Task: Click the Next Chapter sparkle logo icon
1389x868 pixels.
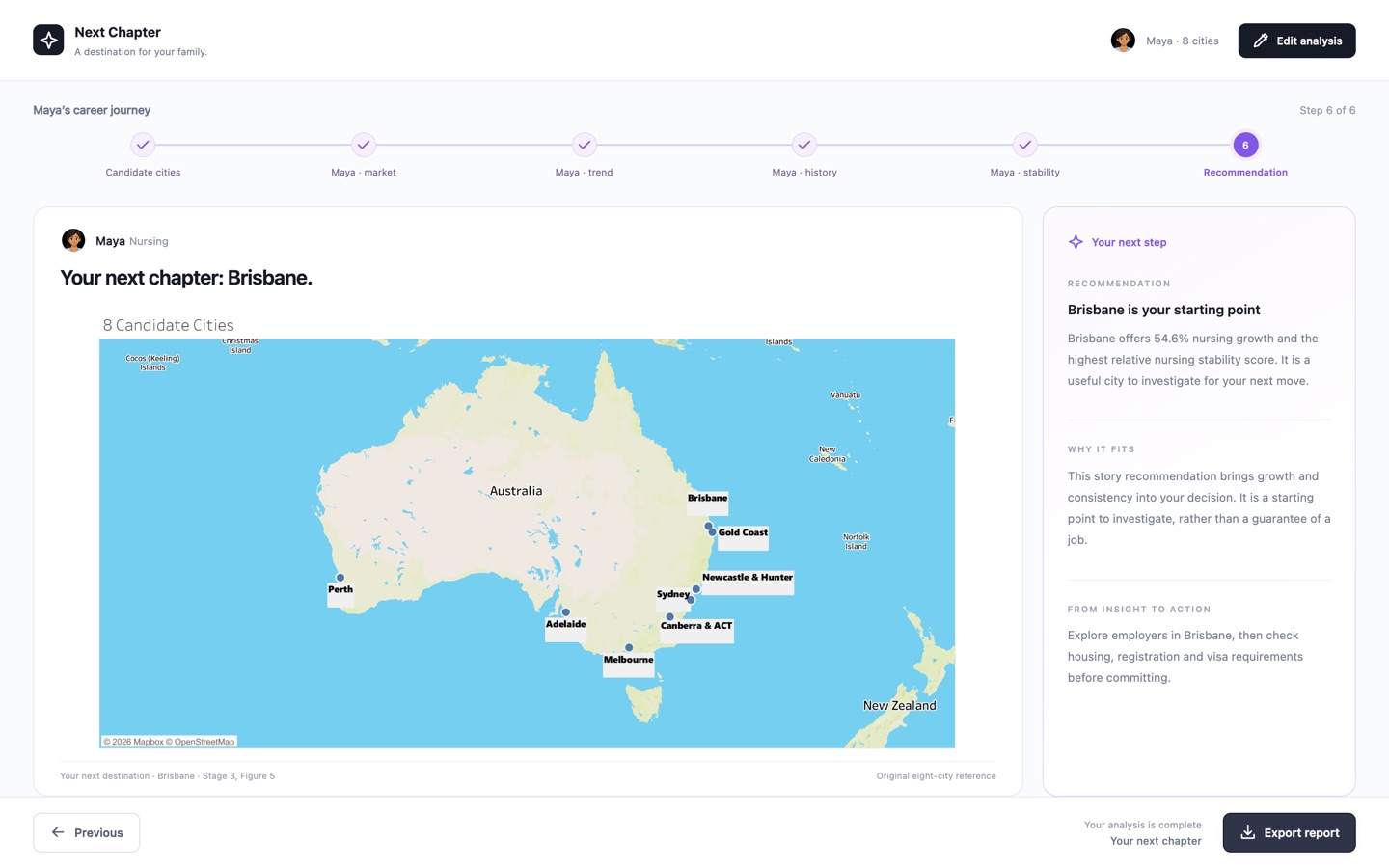Action: (x=48, y=40)
